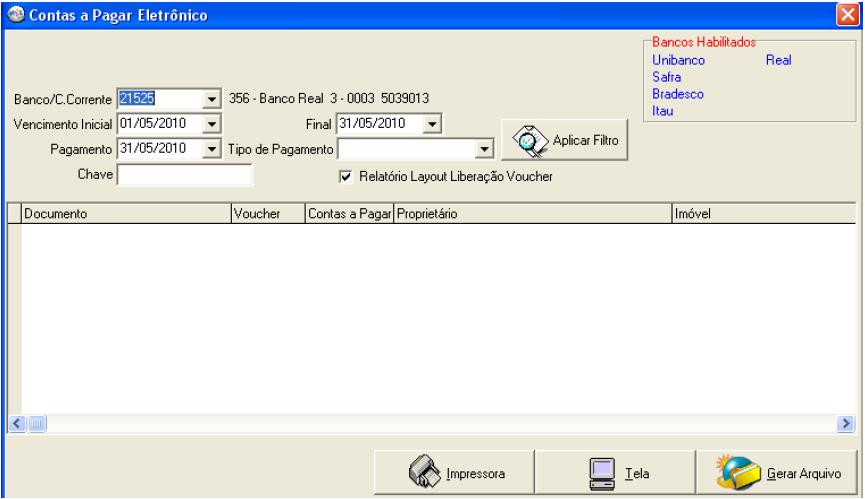Click the Proprietário column header

533,214
